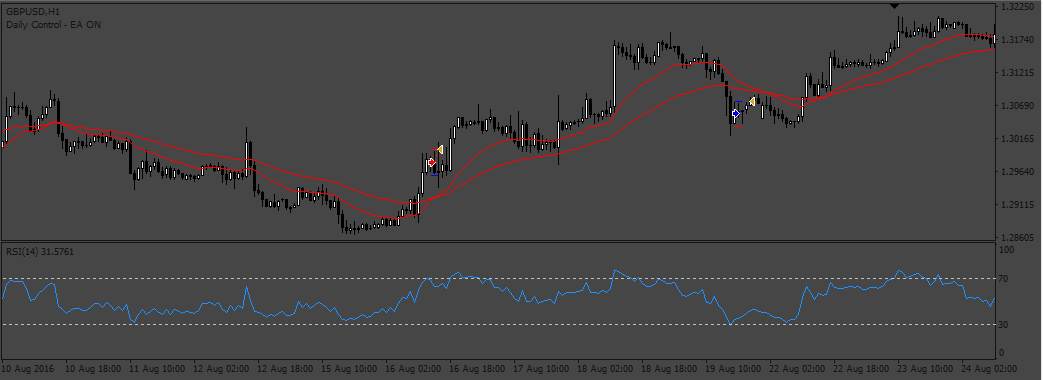This screenshot has height=380, width=1043.
Task: Click the 1.29640 price axis label
Action: click(1016, 172)
